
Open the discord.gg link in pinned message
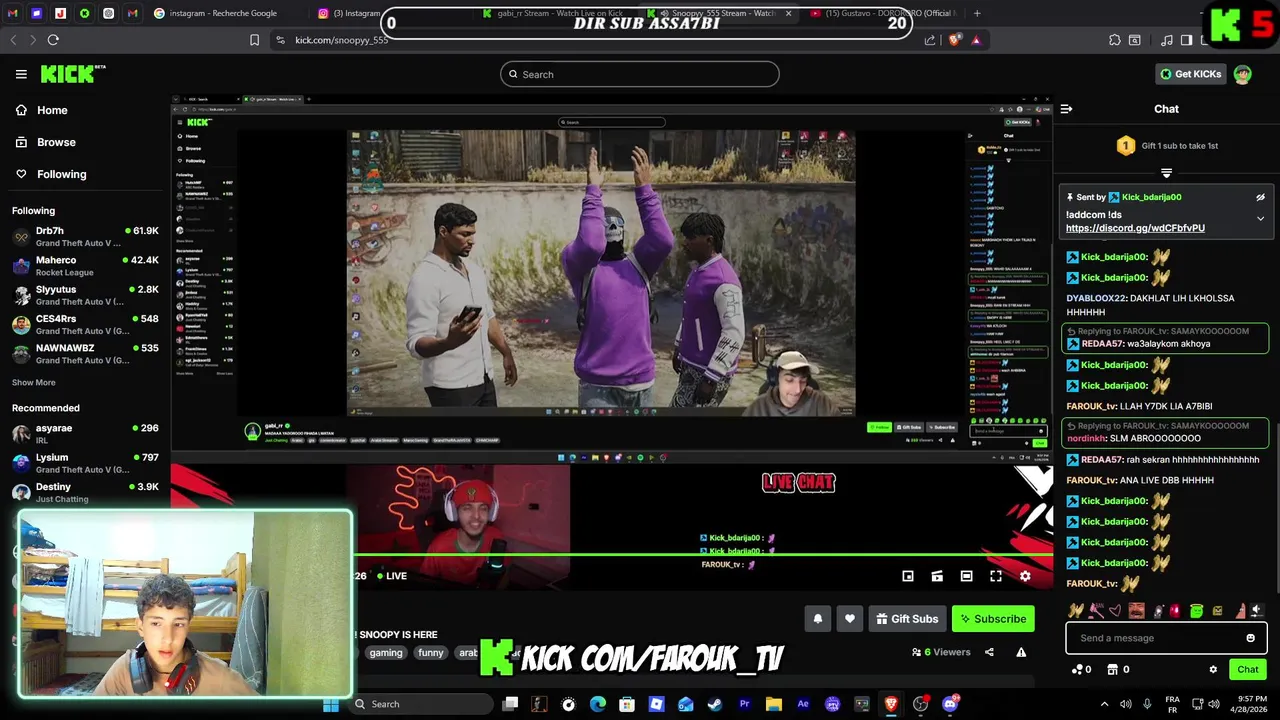click(1135, 228)
